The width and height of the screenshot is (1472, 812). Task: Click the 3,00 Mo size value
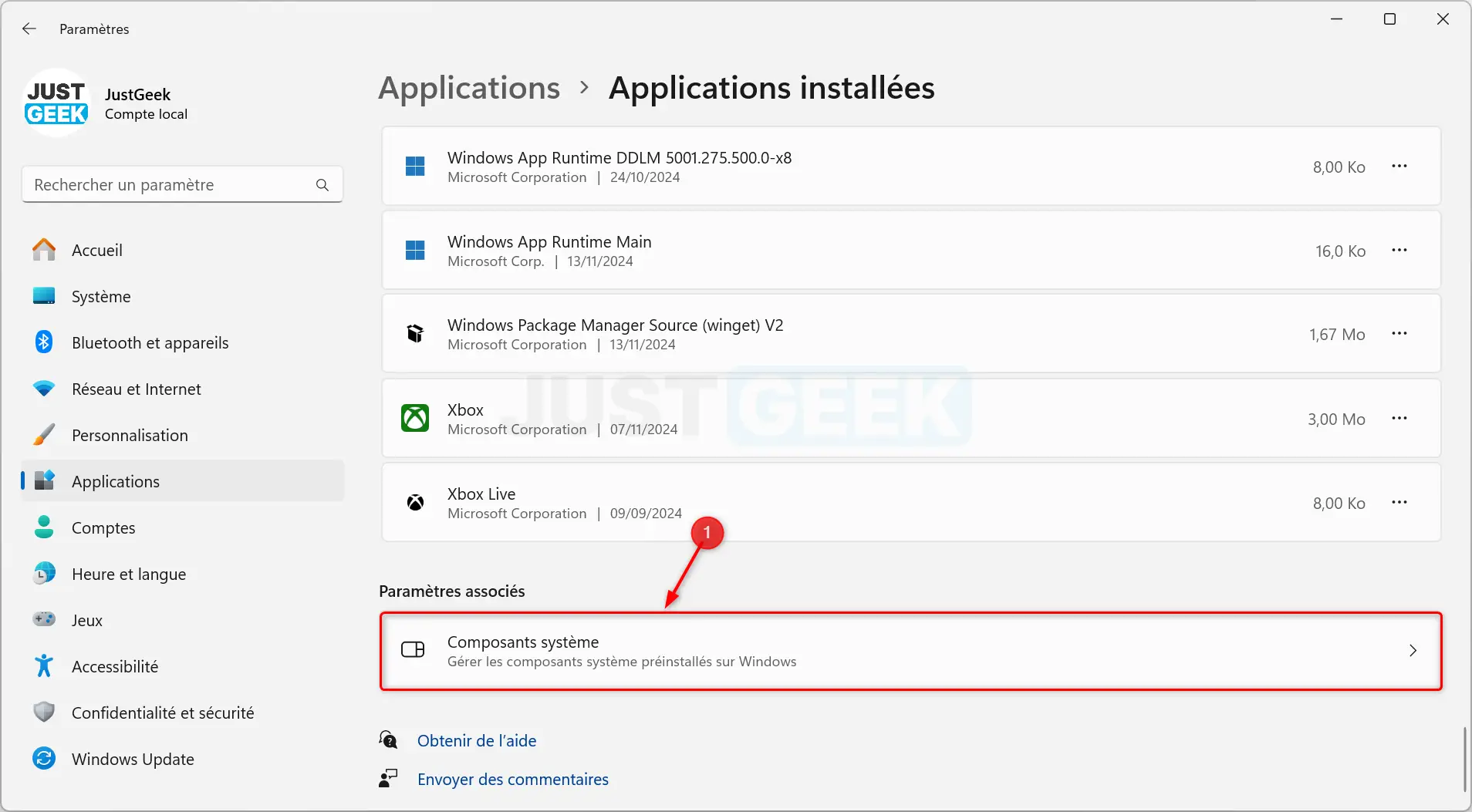pos(1336,419)
